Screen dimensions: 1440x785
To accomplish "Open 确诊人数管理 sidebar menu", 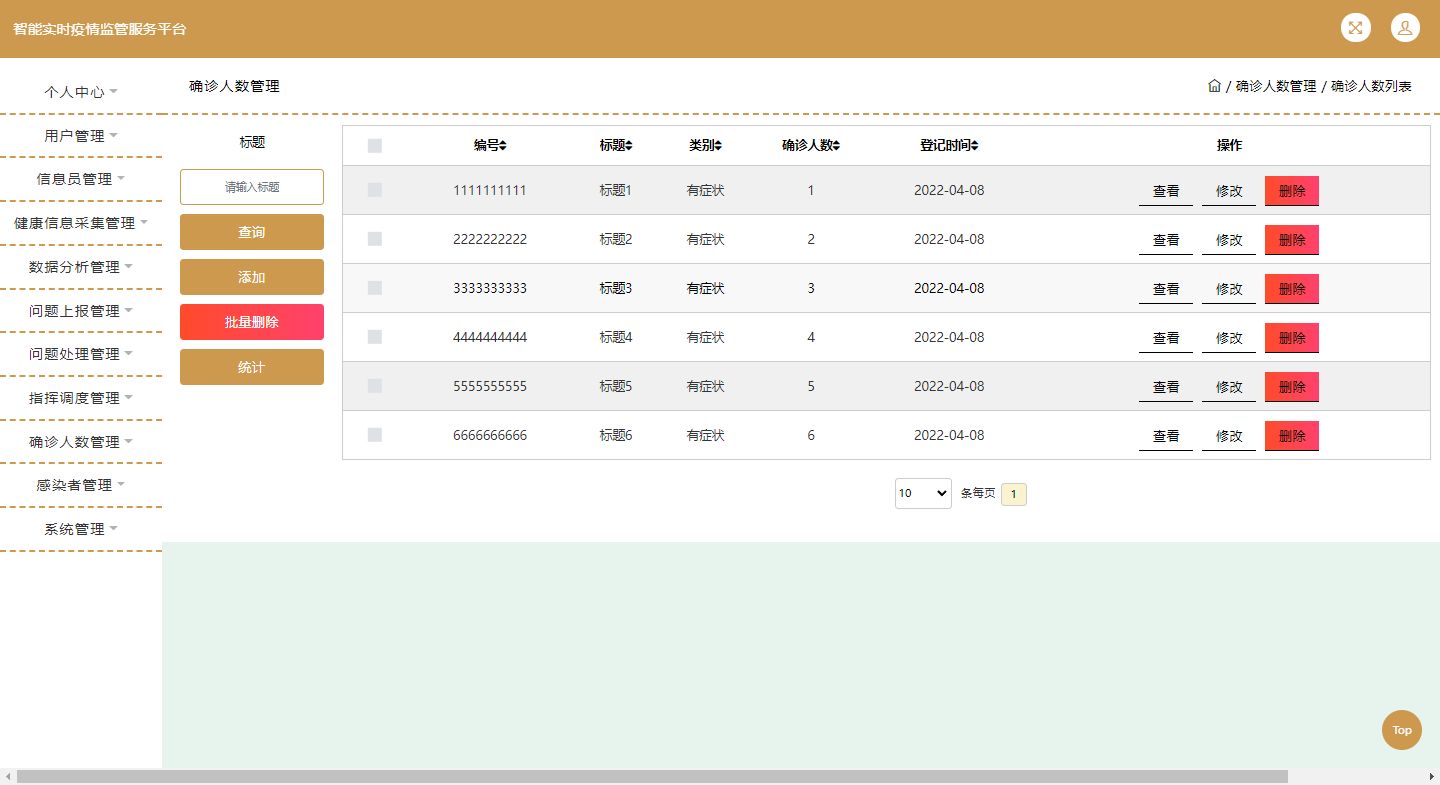I will click(81, 442).
